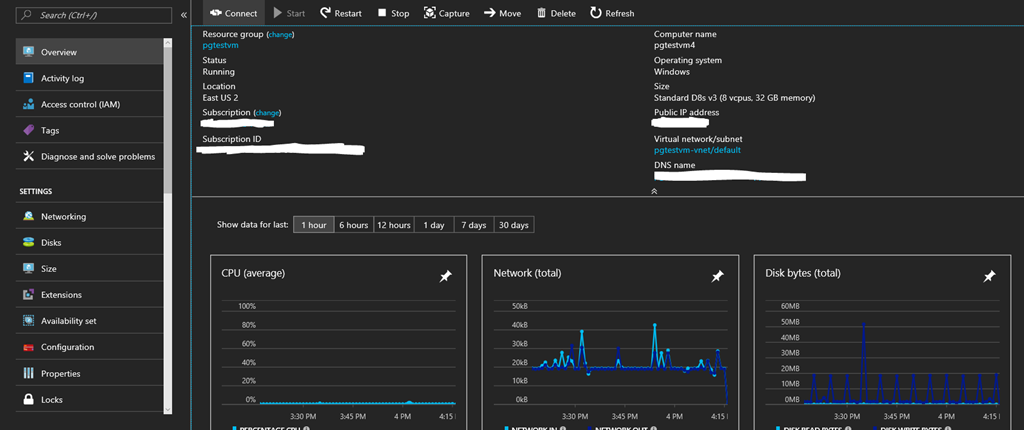Show data for last 30 days
The height and width of the screenshot is (430, 1024).
pyautogui.click(x=514, y=225)
